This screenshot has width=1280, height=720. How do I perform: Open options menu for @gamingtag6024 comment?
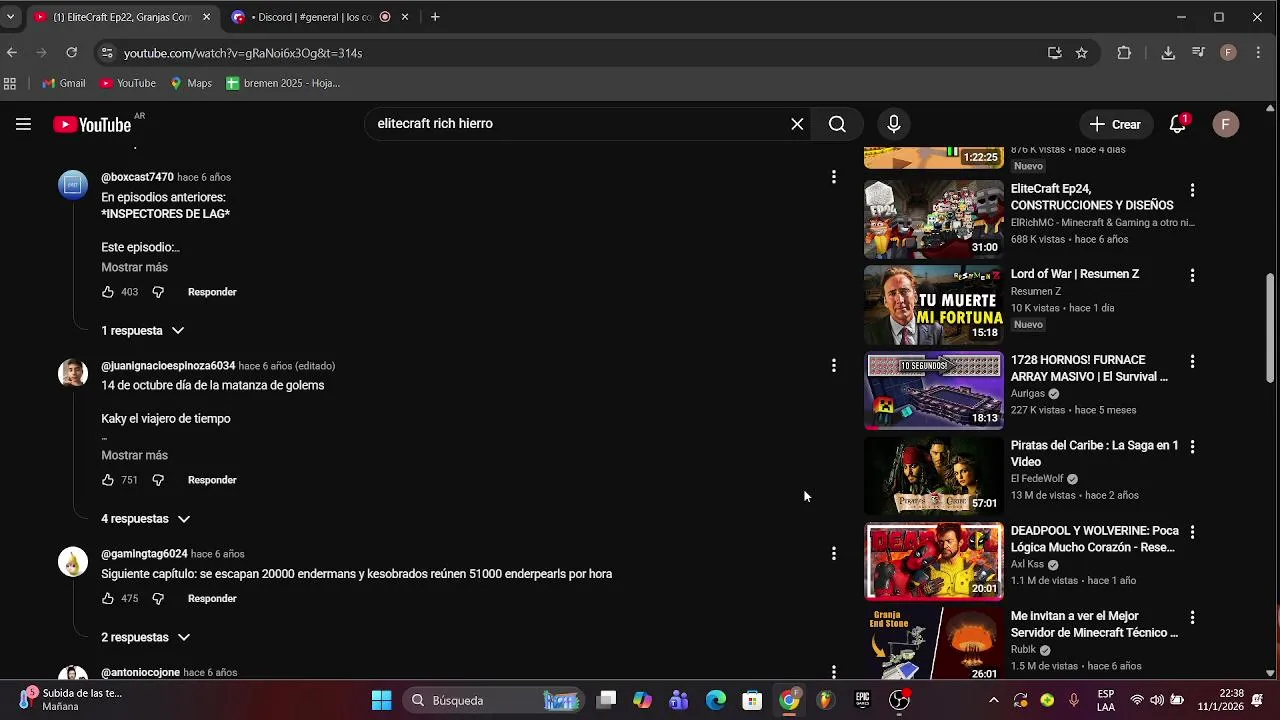point(833,553)
